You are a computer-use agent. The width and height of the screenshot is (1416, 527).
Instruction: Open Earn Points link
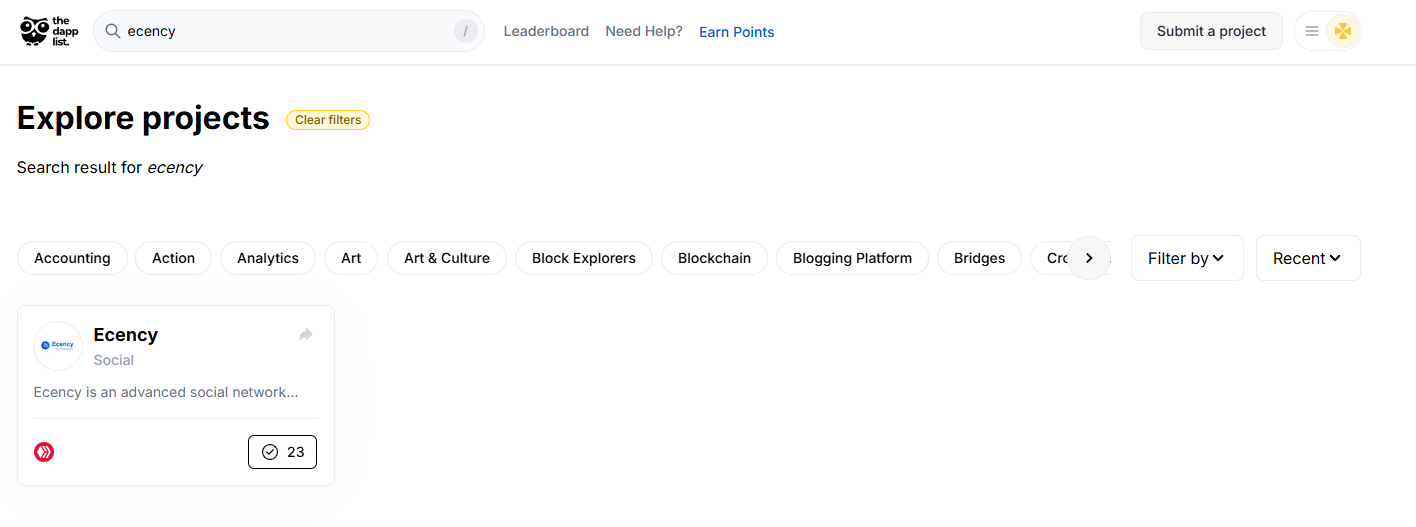coord(737,32)
